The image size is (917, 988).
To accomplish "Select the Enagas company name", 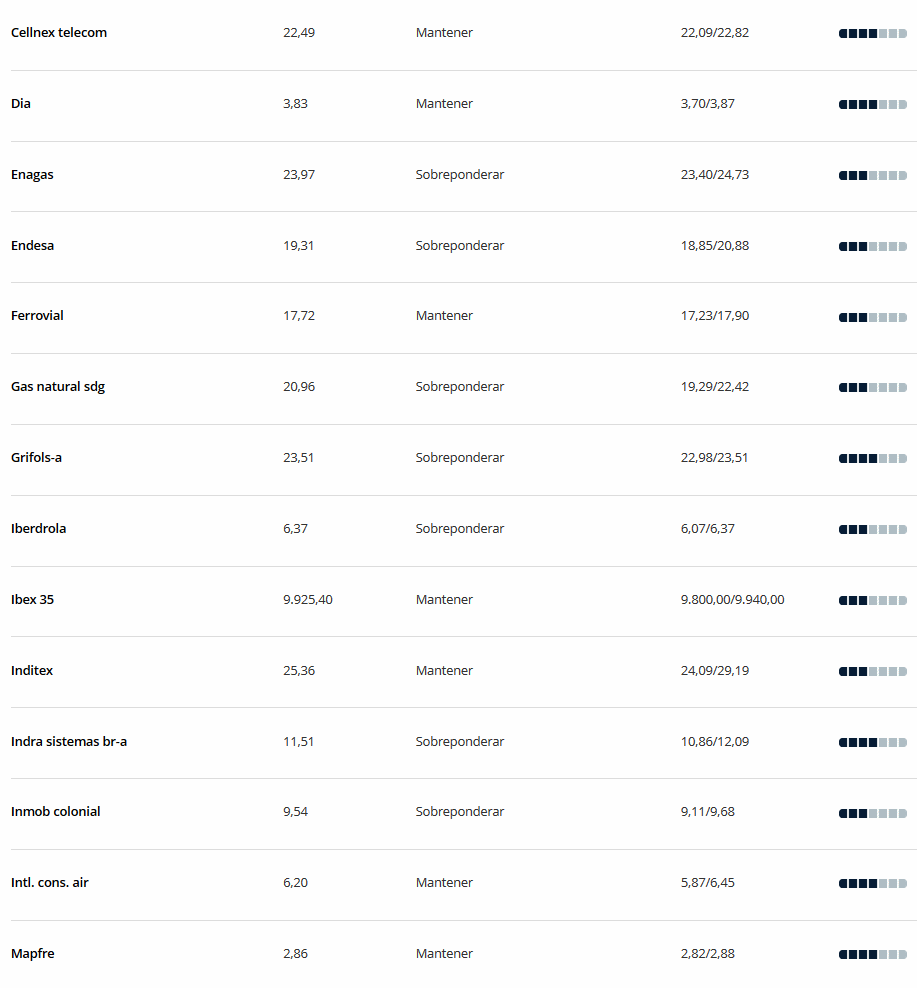I will [x=32, y=175].
